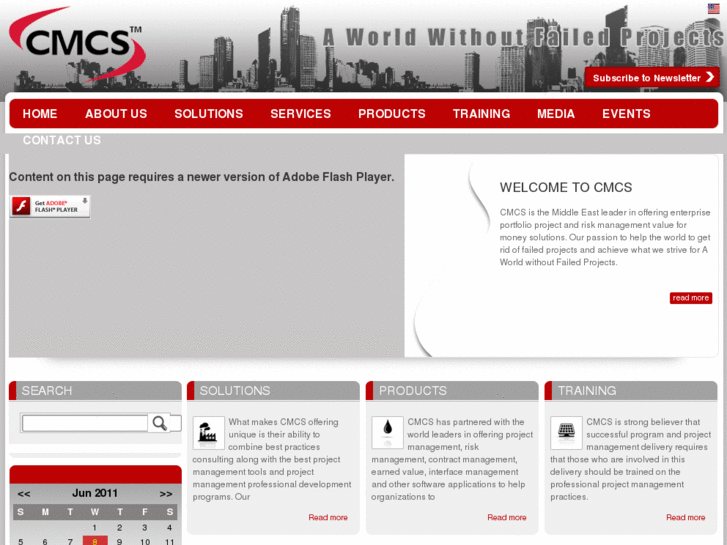Select day 3 in June calendar
This screenshot has width=727, height=545.
coord(145,527)
